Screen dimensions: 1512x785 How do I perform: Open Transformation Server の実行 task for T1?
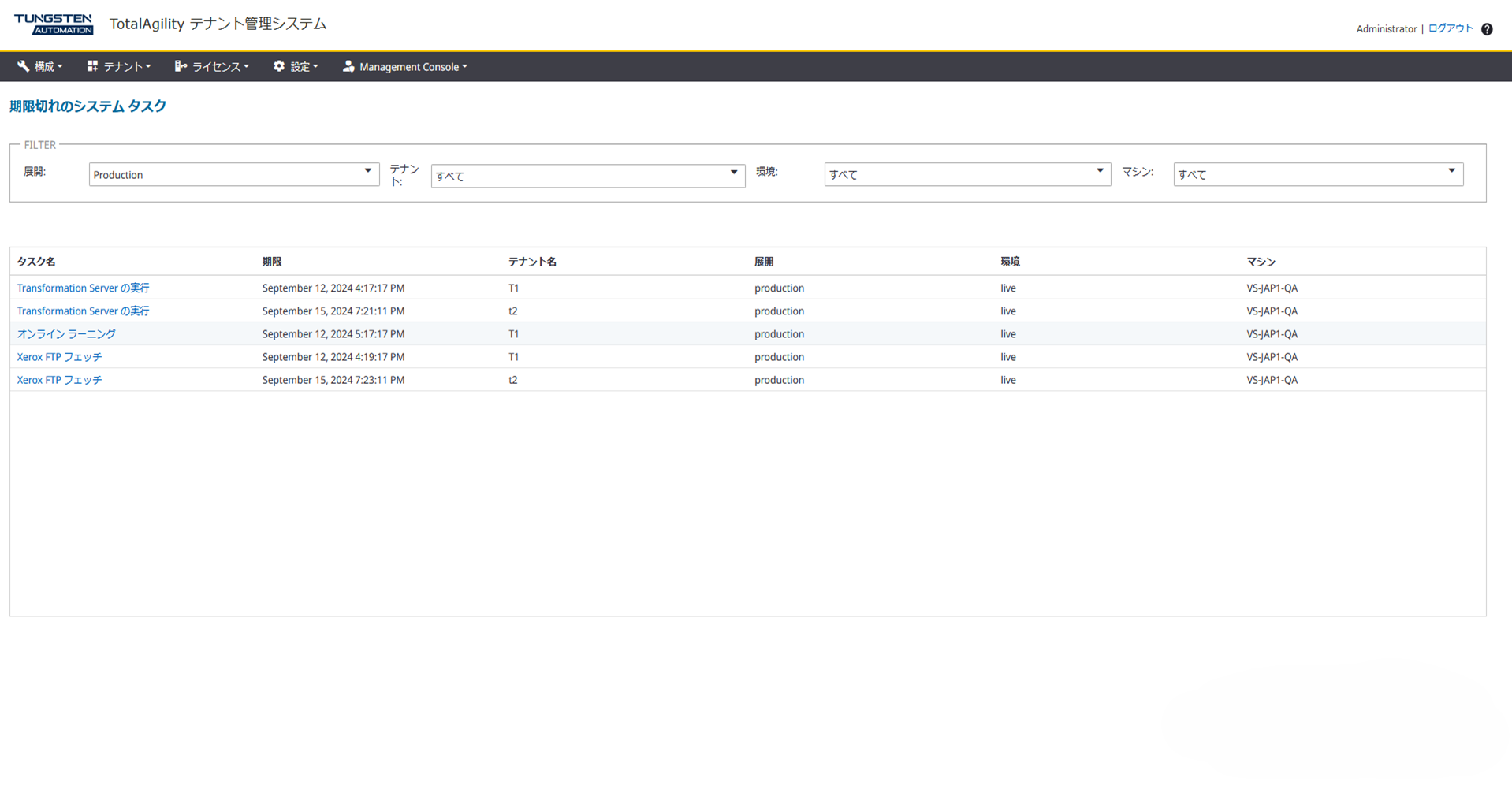point(83,288)
